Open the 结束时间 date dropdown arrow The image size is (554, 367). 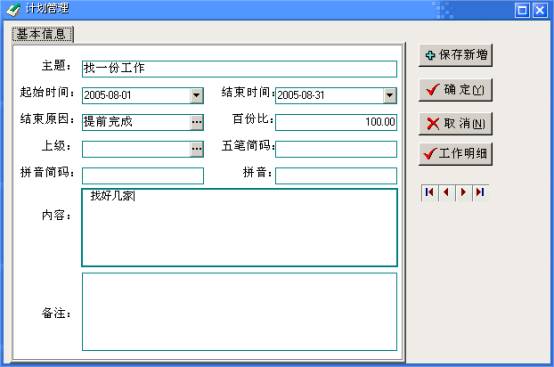pyautogui.click(x=390, y=95)
